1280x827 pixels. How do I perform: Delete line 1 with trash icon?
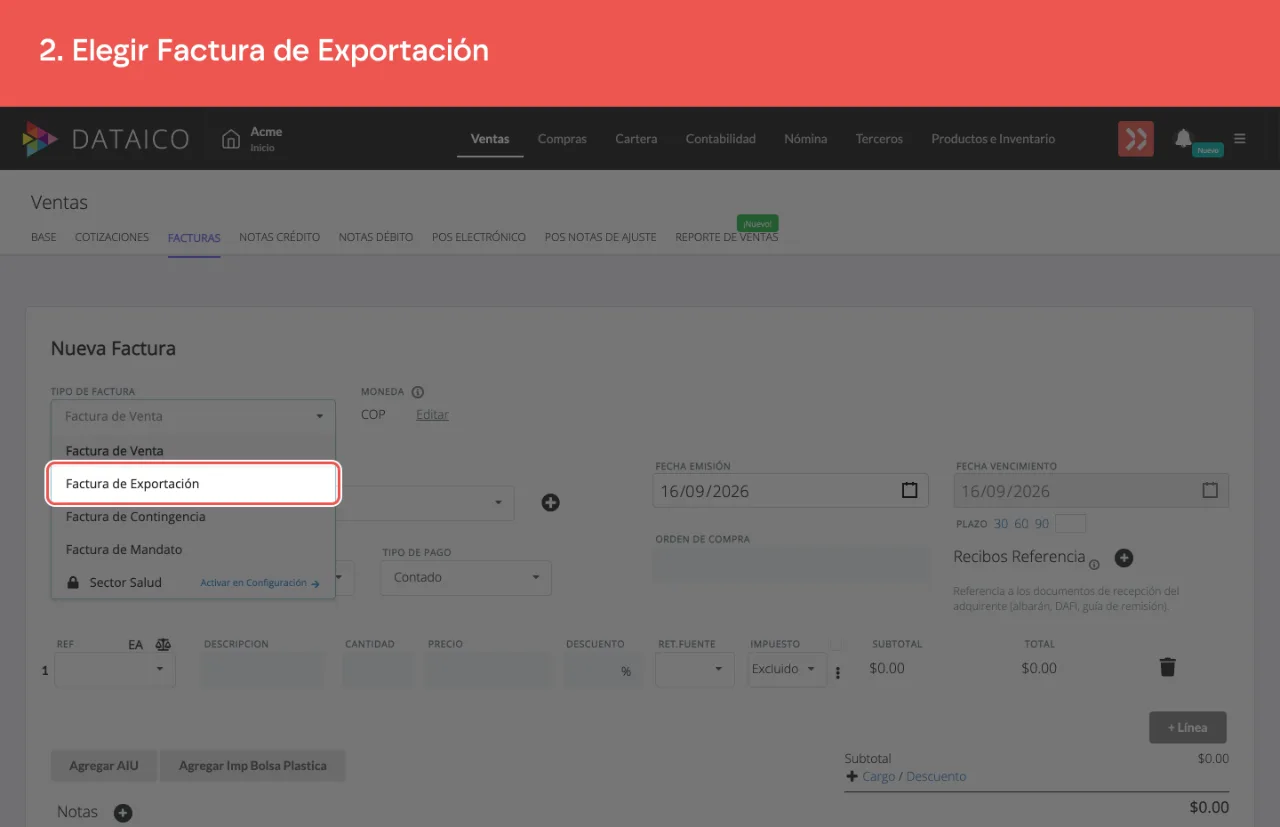pos(1167,667)
